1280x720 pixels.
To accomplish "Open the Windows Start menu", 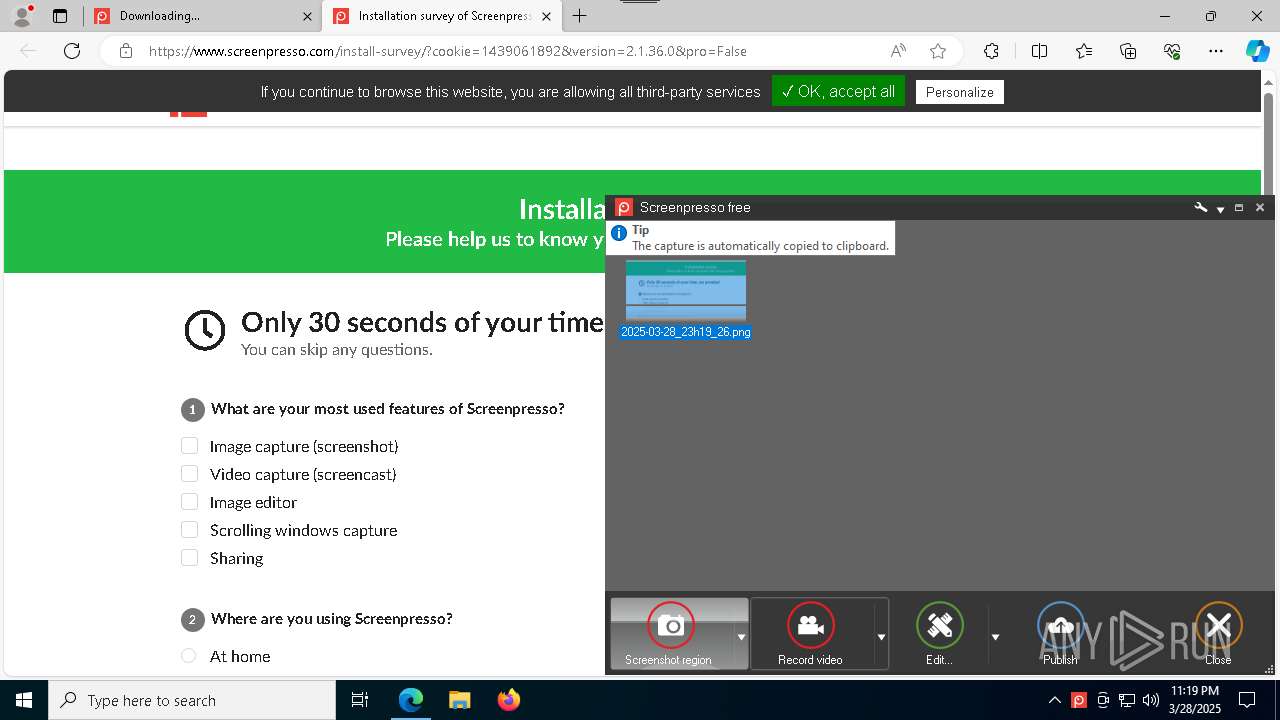I will (24, 700).
